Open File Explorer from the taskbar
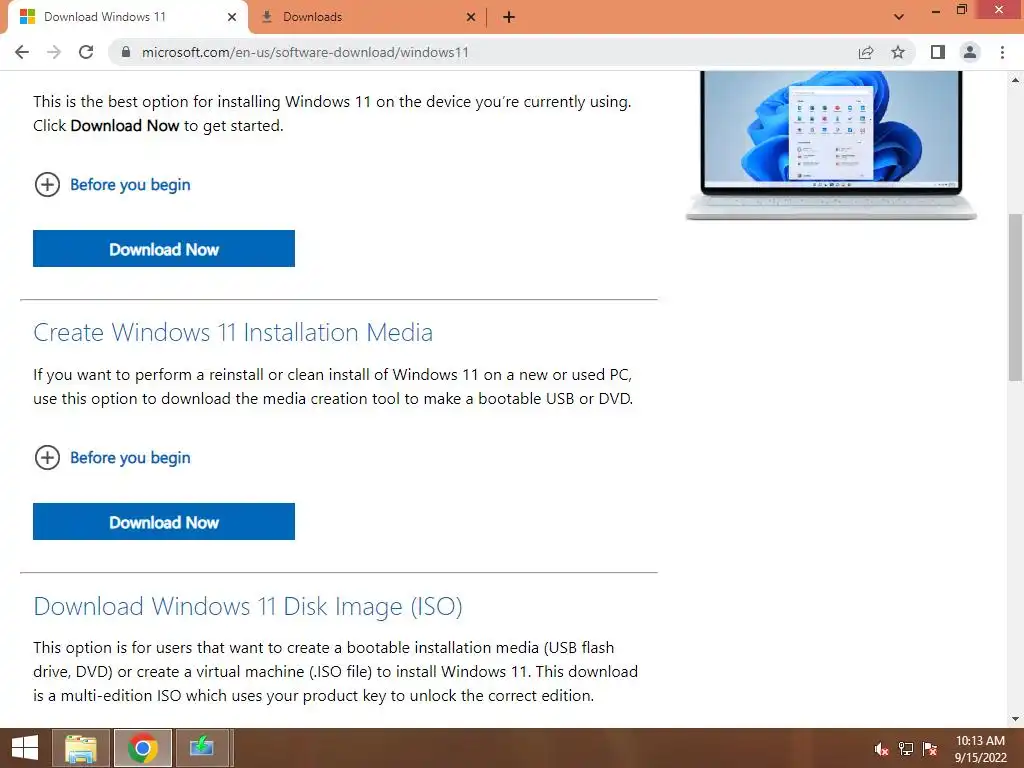 click(81, 748)
